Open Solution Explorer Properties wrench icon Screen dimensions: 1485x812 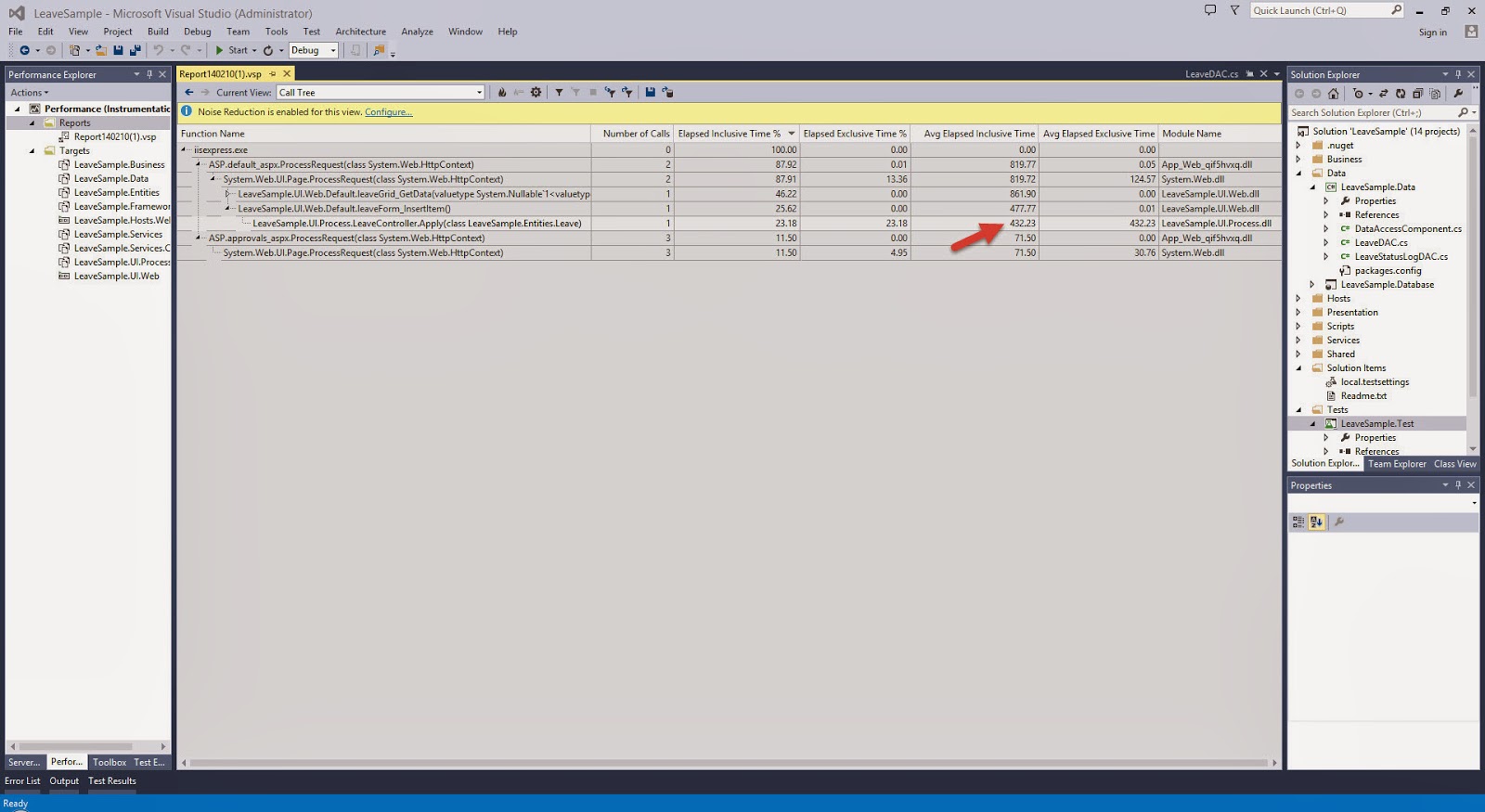[x=1458, y=94]
